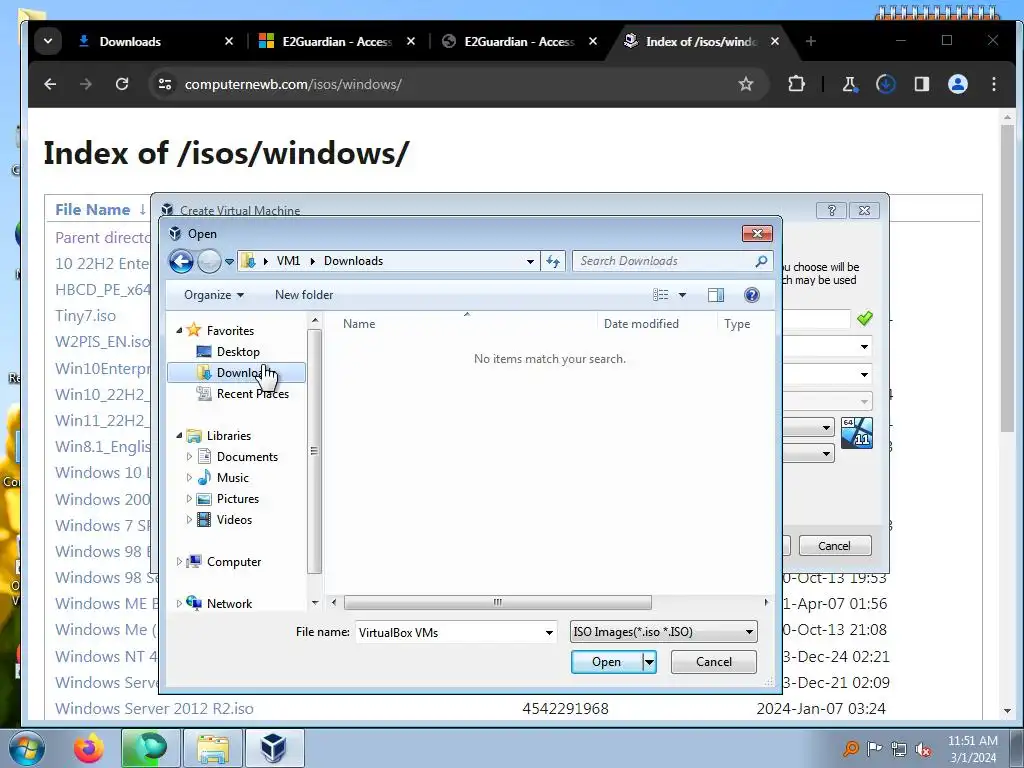Viewport: 1024px width, 768px height.
Task: Click the Music library icon
Action: pos(204,477)
